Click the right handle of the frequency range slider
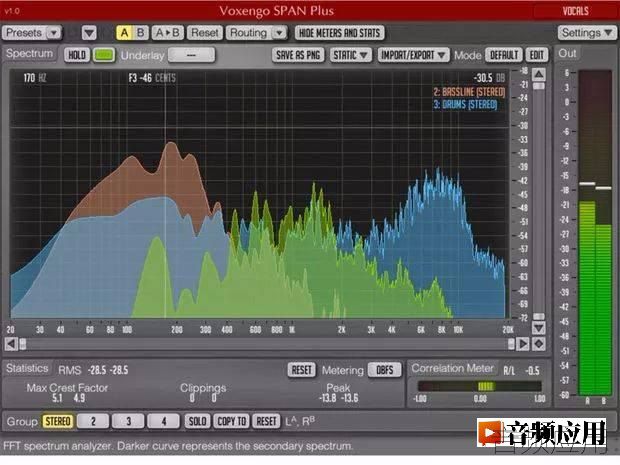Viewport: 620px width, 465px height. coord(511,344)
